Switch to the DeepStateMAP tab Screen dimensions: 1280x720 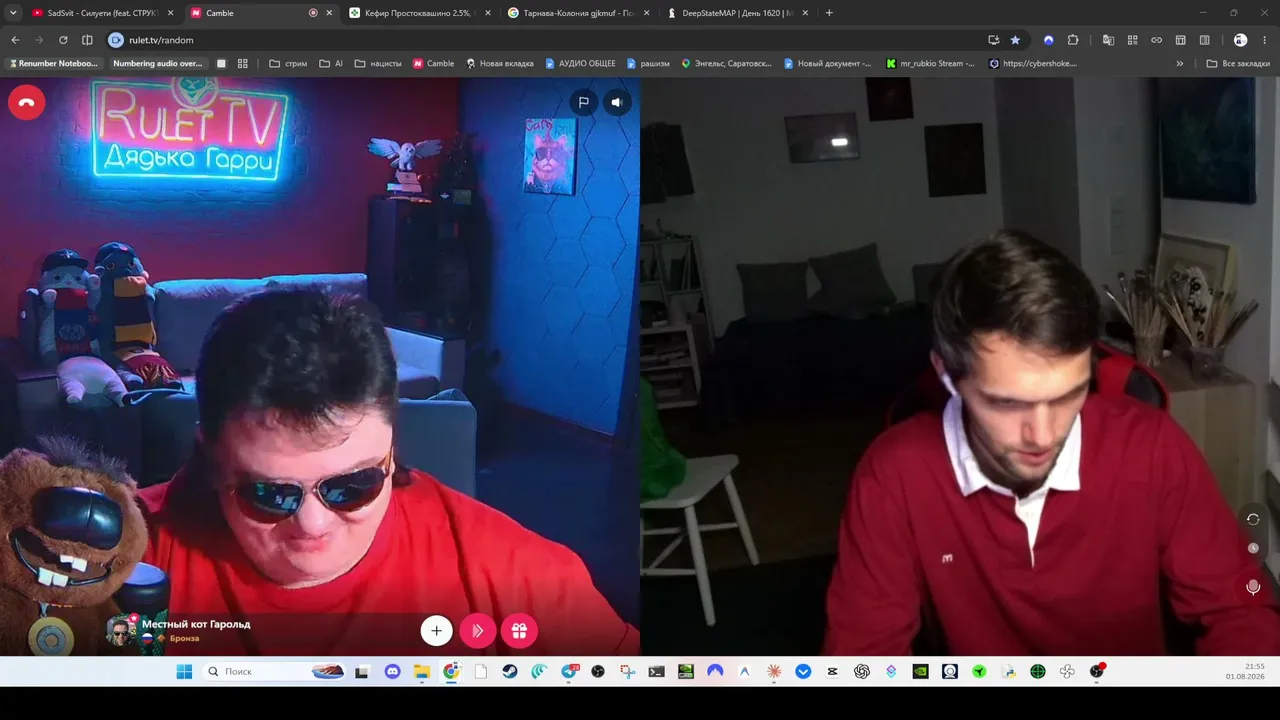(x=738, y=13)
